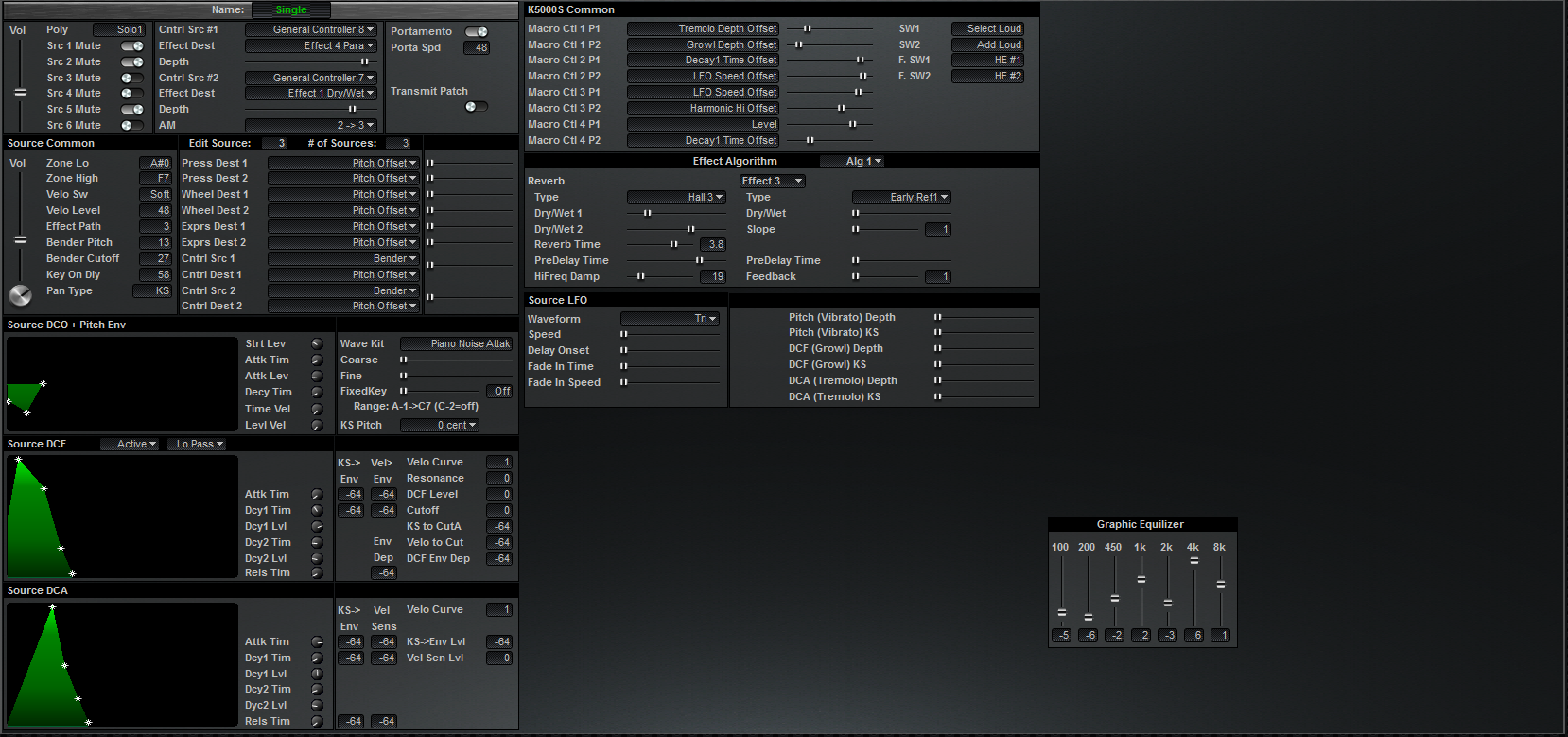Click the Bender Cutoff value 27
Viewport: 1568px width, 737px height.
(x=156, y=259)
